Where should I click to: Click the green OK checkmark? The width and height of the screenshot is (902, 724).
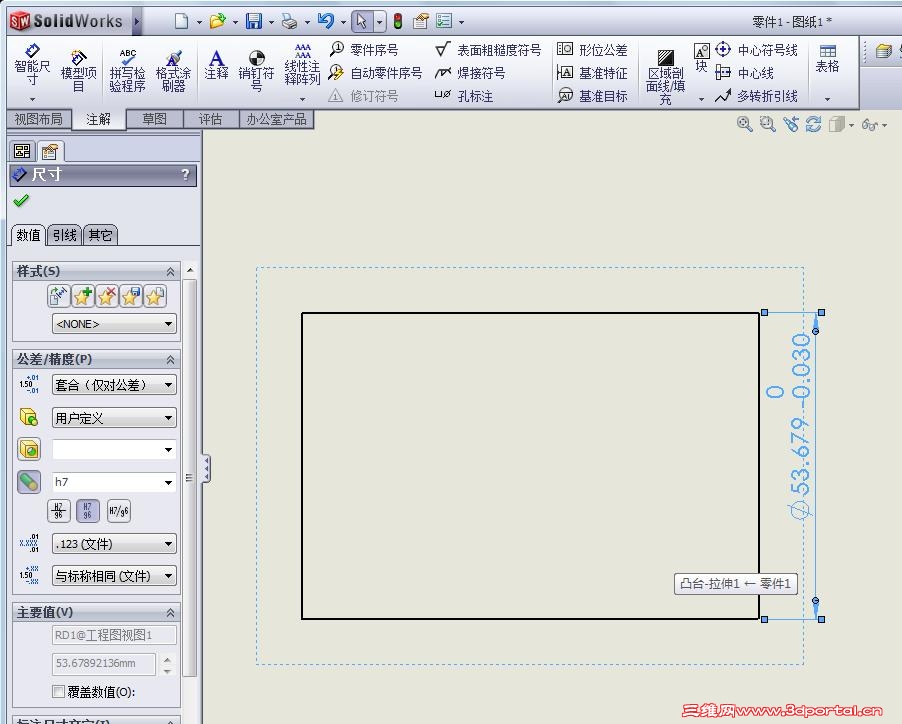pos(21,201)
